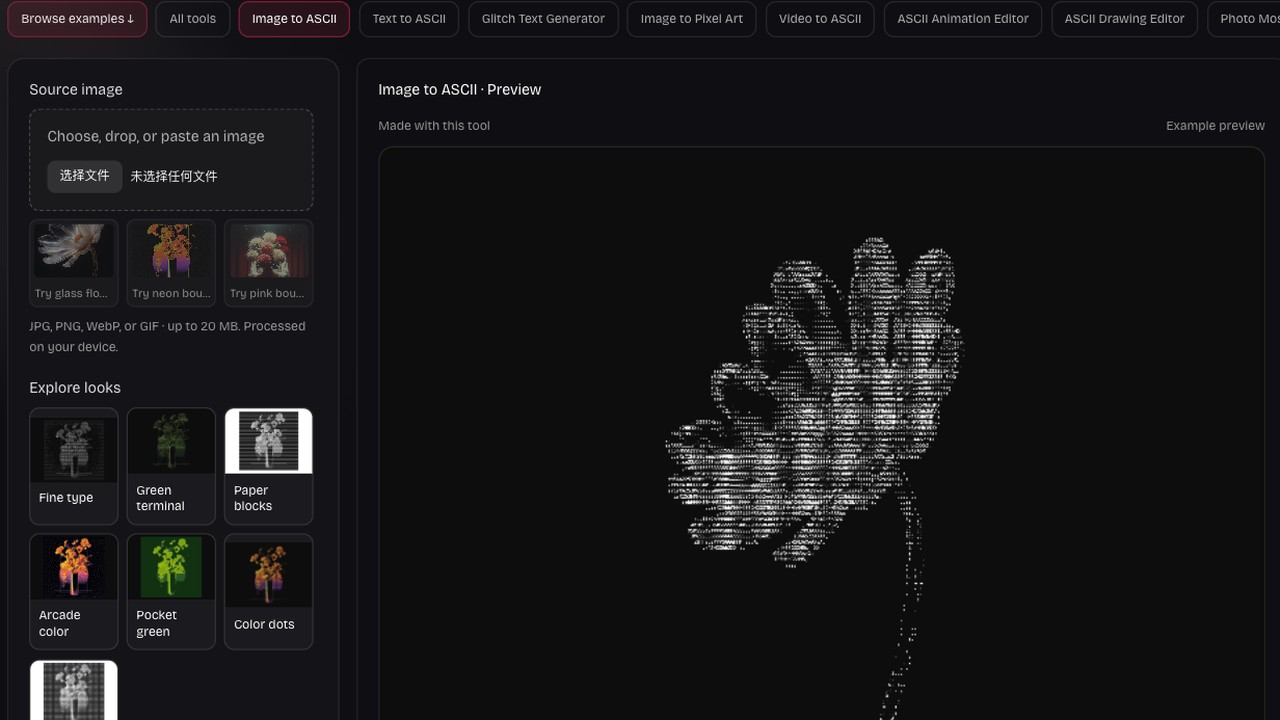Click the ASCII flower preview canvas
Image resolution: width=1280 pixels, height=720 pixels.
click(x=822, y=434)
